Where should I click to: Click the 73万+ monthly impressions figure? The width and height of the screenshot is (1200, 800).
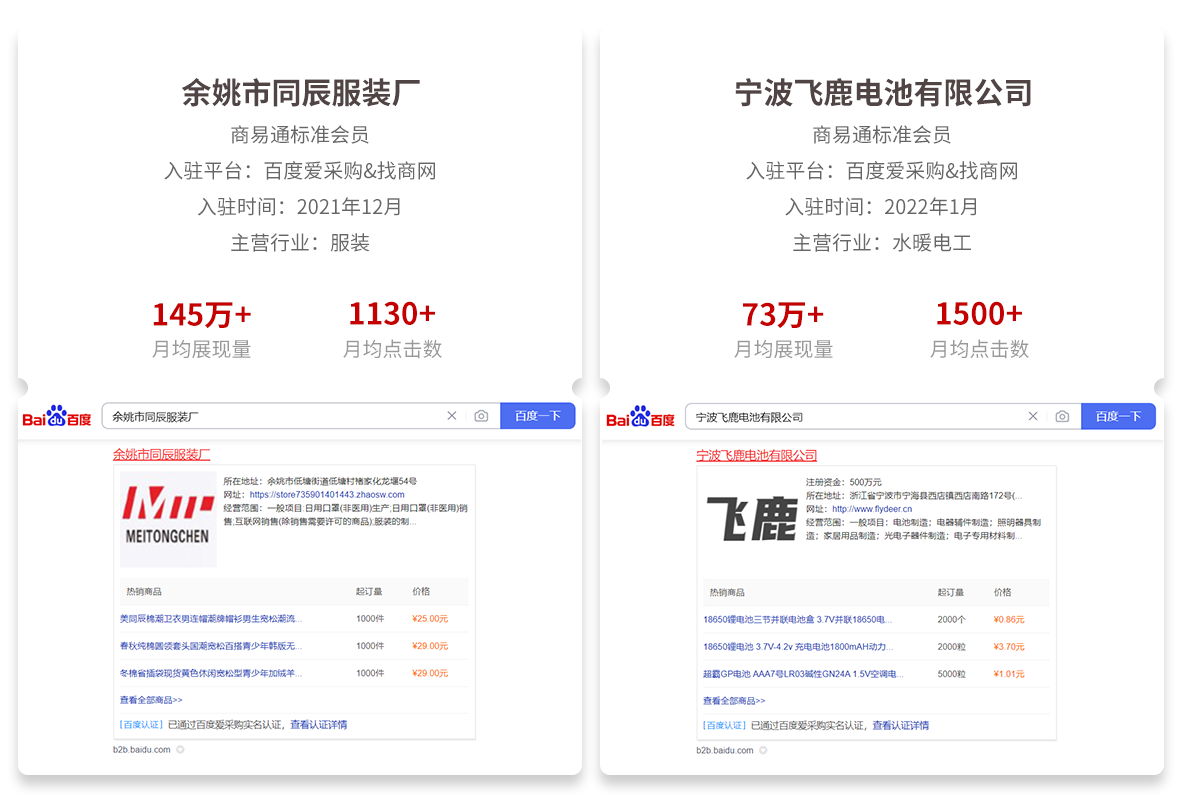pos(783,314)
